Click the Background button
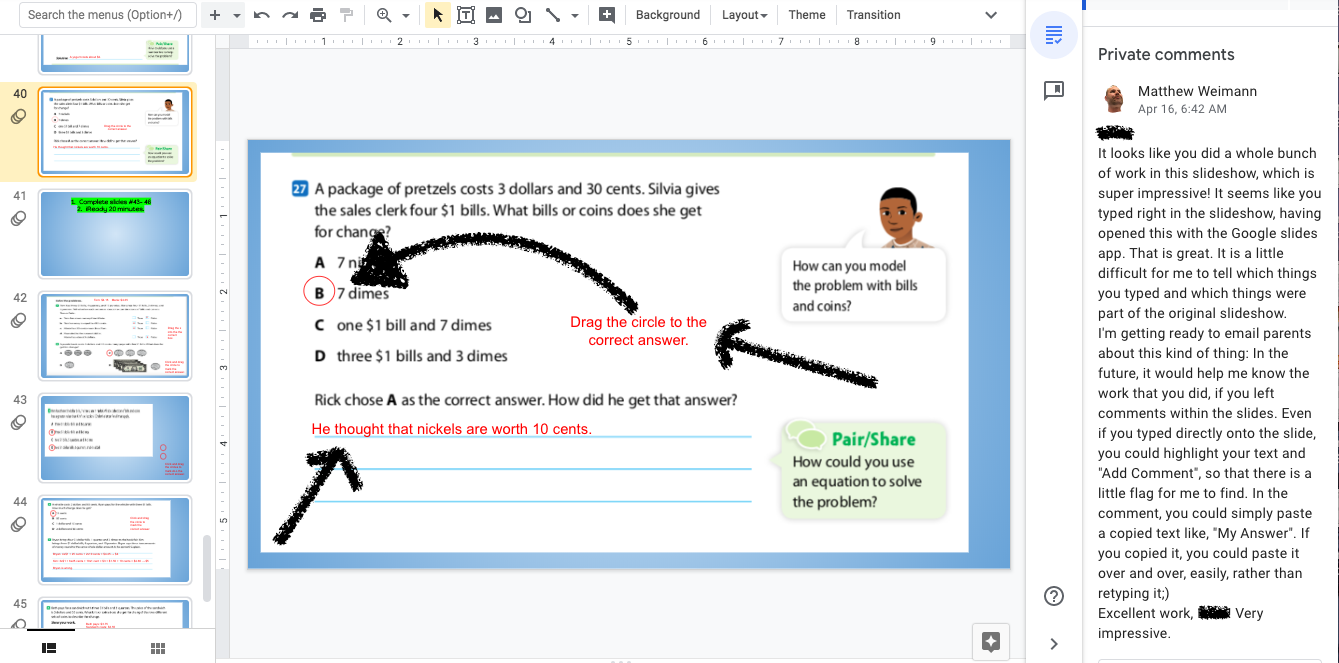This screenshot has width=1339, height=663. (x=667, y=15)
